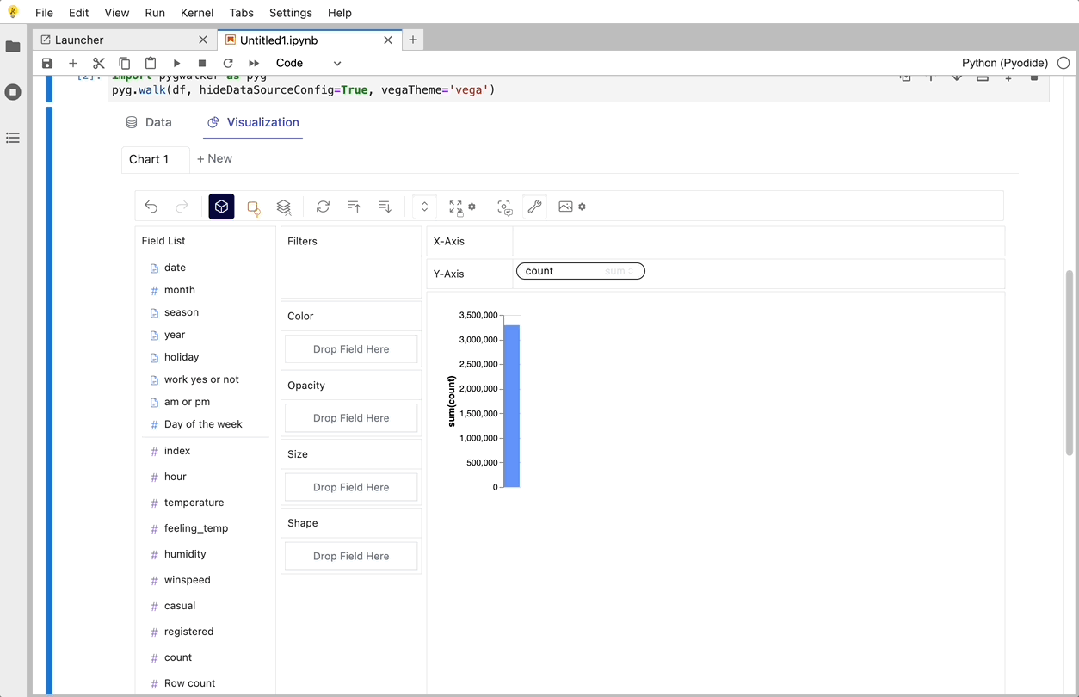Sort the chart descending

point(384,206)
